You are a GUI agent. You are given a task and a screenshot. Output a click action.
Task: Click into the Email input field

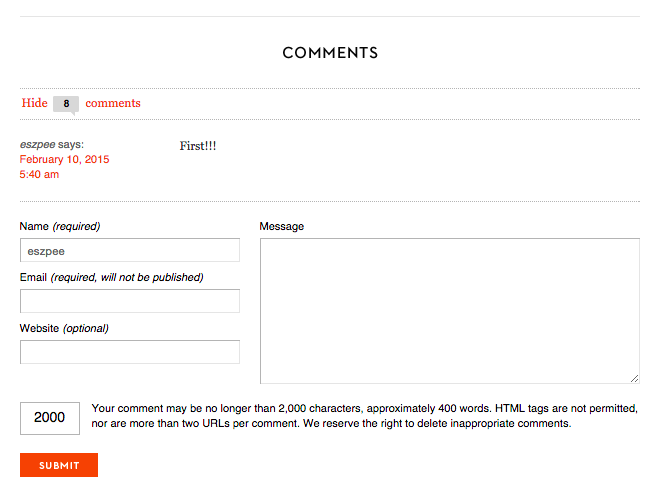(129, 301)
